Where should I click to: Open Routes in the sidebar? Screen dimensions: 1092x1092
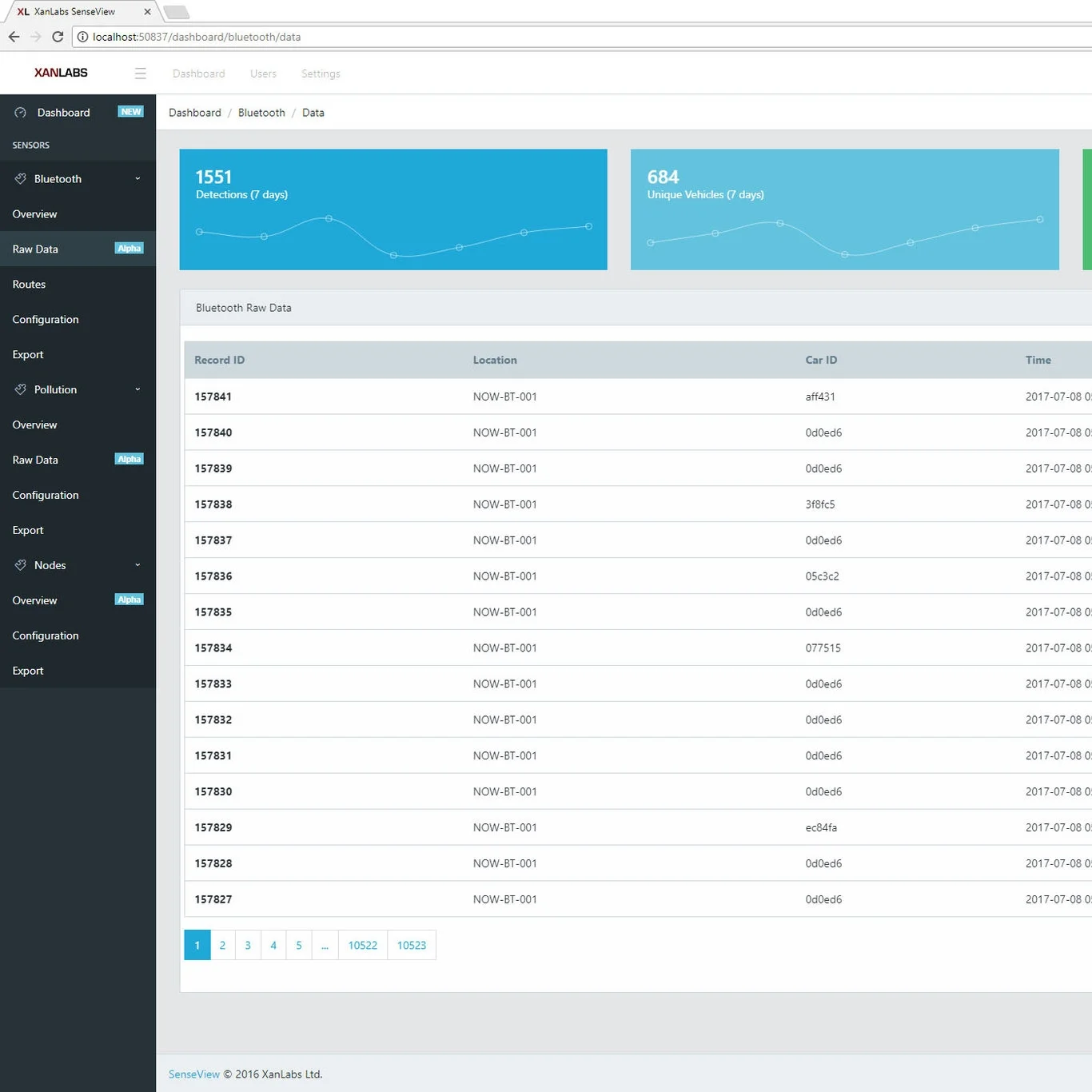pos(78,285)
